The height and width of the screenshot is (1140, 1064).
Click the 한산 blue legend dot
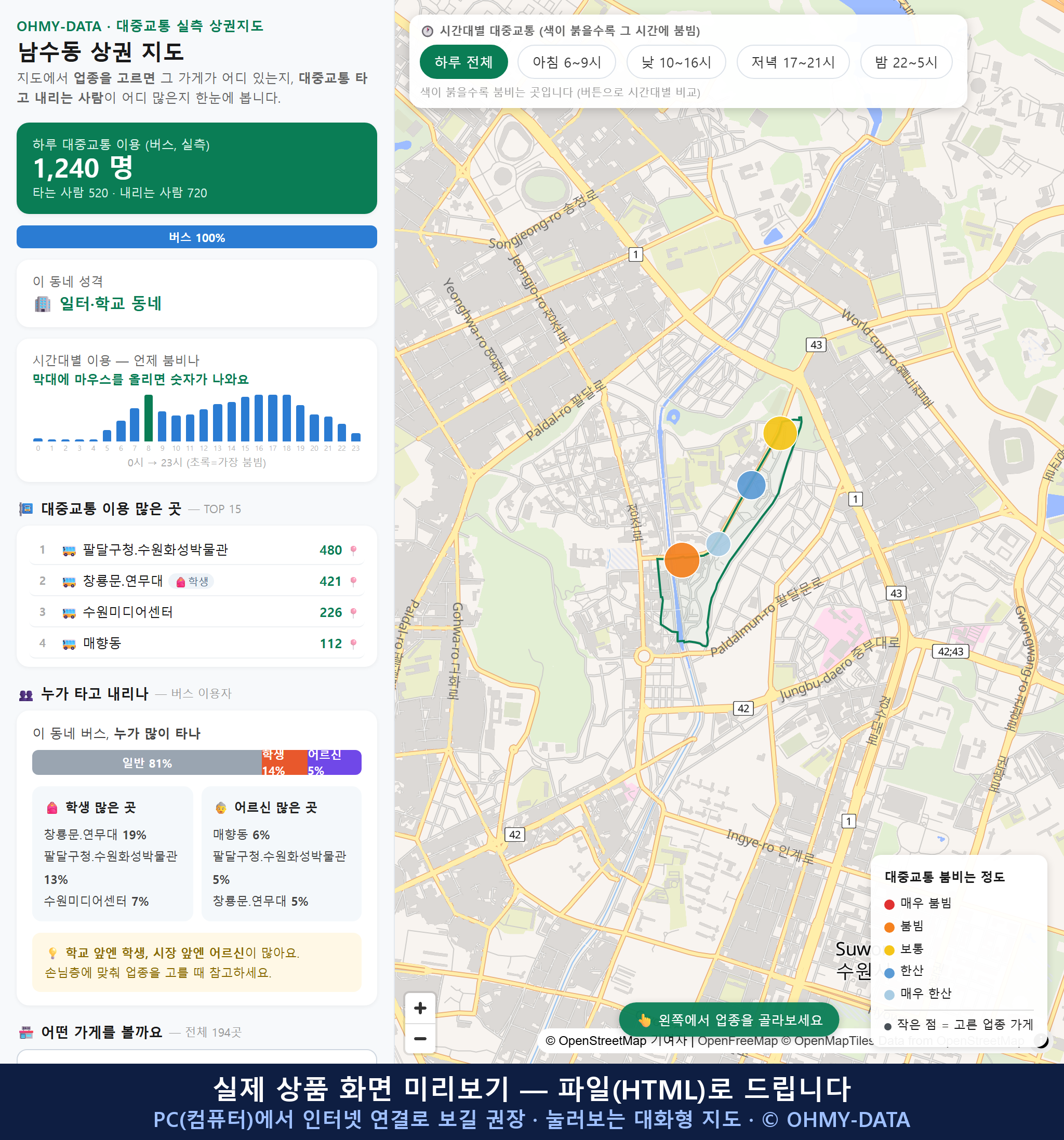[x=889, y=973]
